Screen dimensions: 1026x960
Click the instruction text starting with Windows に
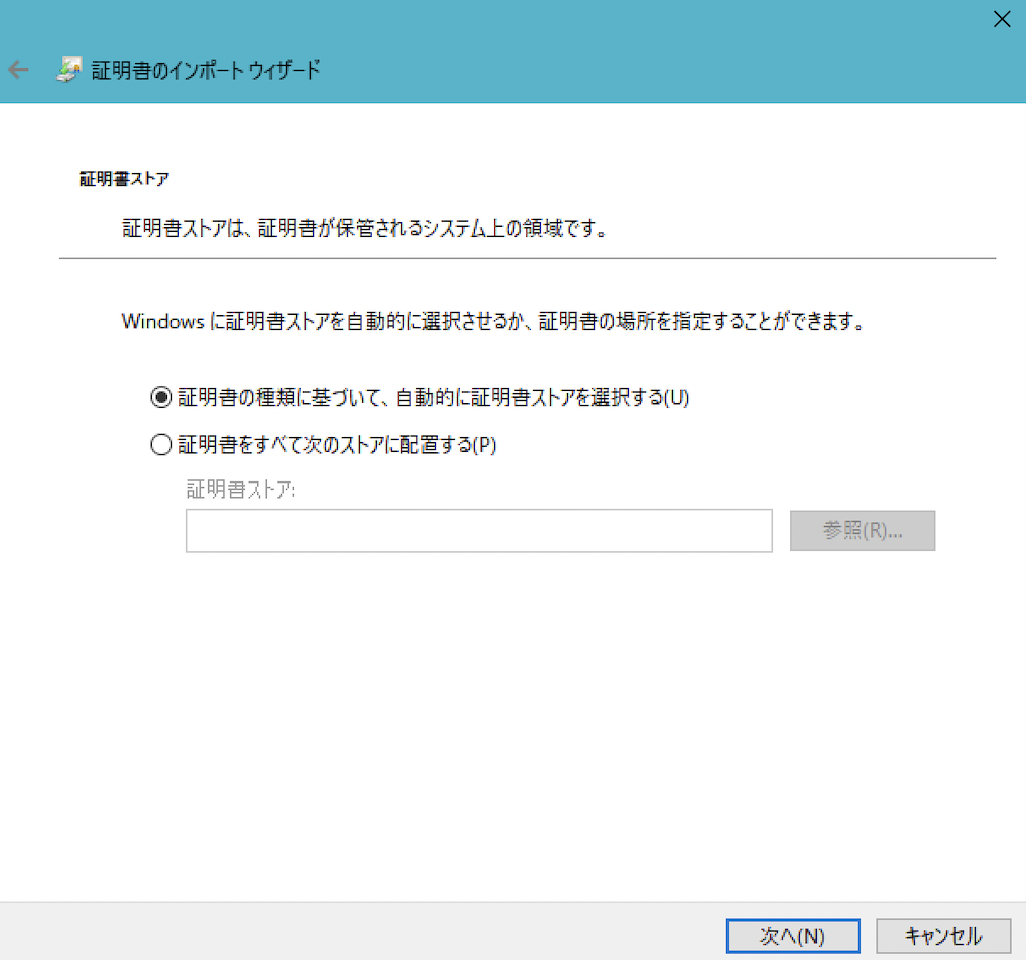[x=492, y=322]
